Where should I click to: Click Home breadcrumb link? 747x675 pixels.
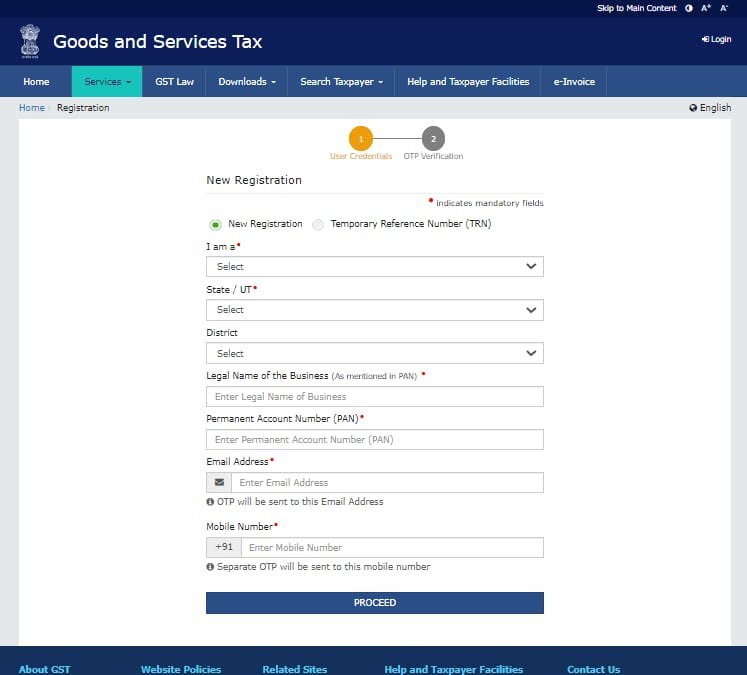(x=31, y=108)
